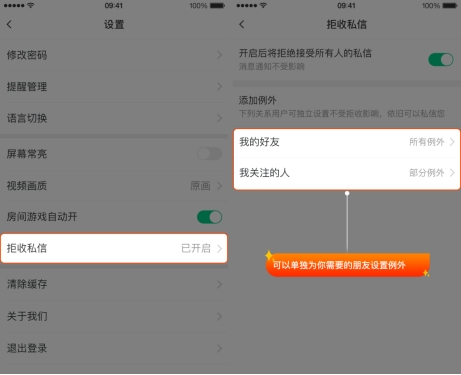Tap the battery icon in right status bar
Image resolution: width=461 pixels, height=375 pixels.
[450, 6]
